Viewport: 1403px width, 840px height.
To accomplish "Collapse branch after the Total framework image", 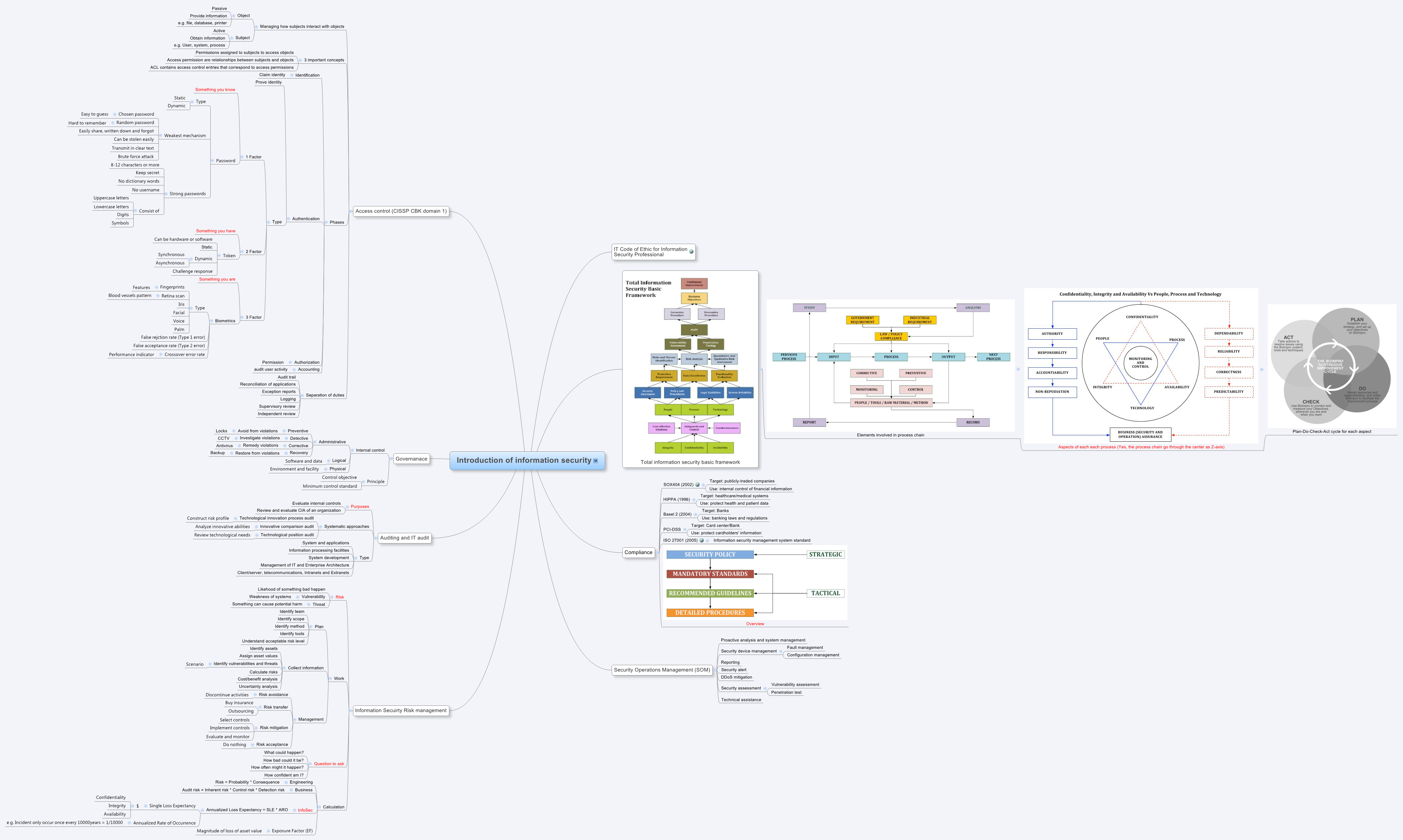I will (x=761, y=370).
